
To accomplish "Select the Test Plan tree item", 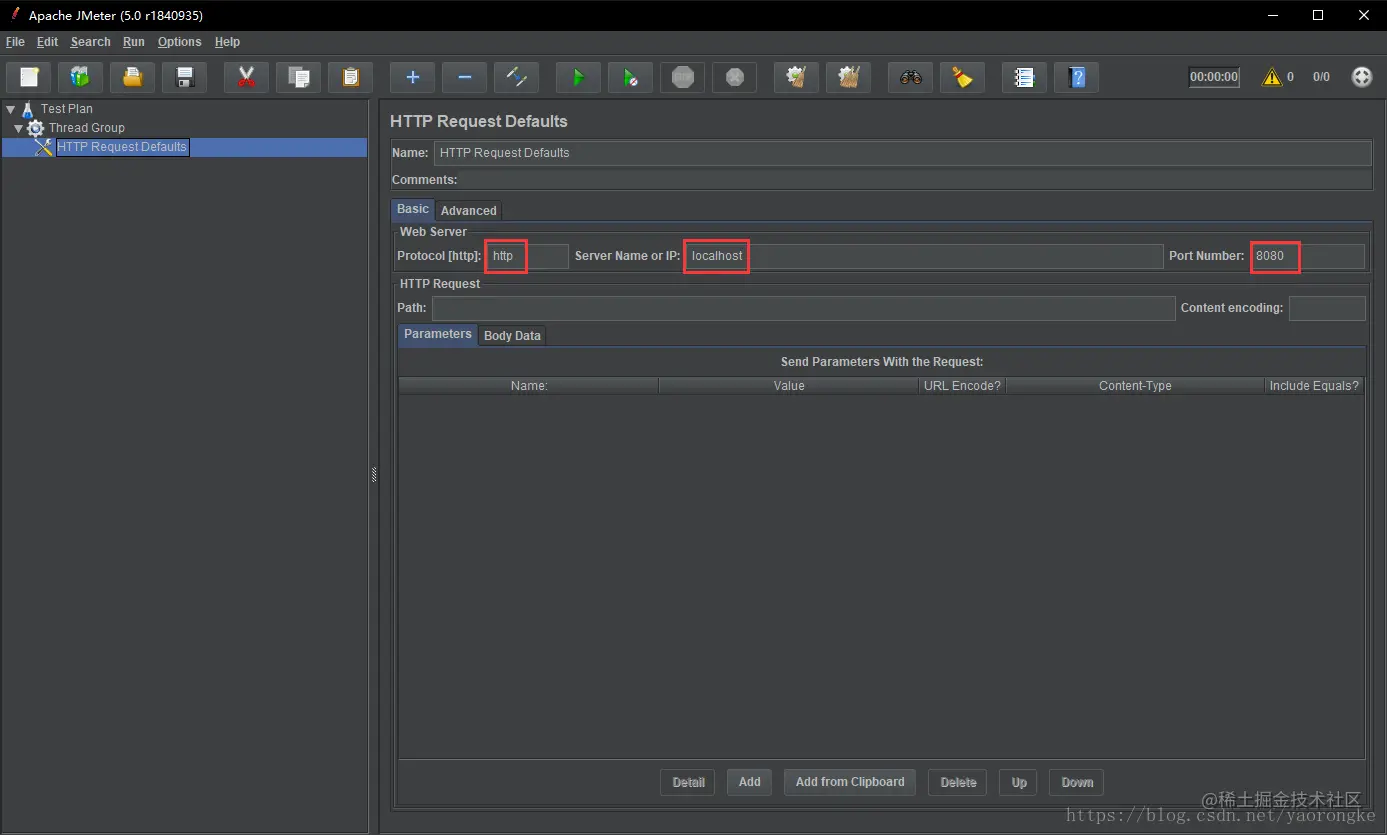I will pos(67,109).
